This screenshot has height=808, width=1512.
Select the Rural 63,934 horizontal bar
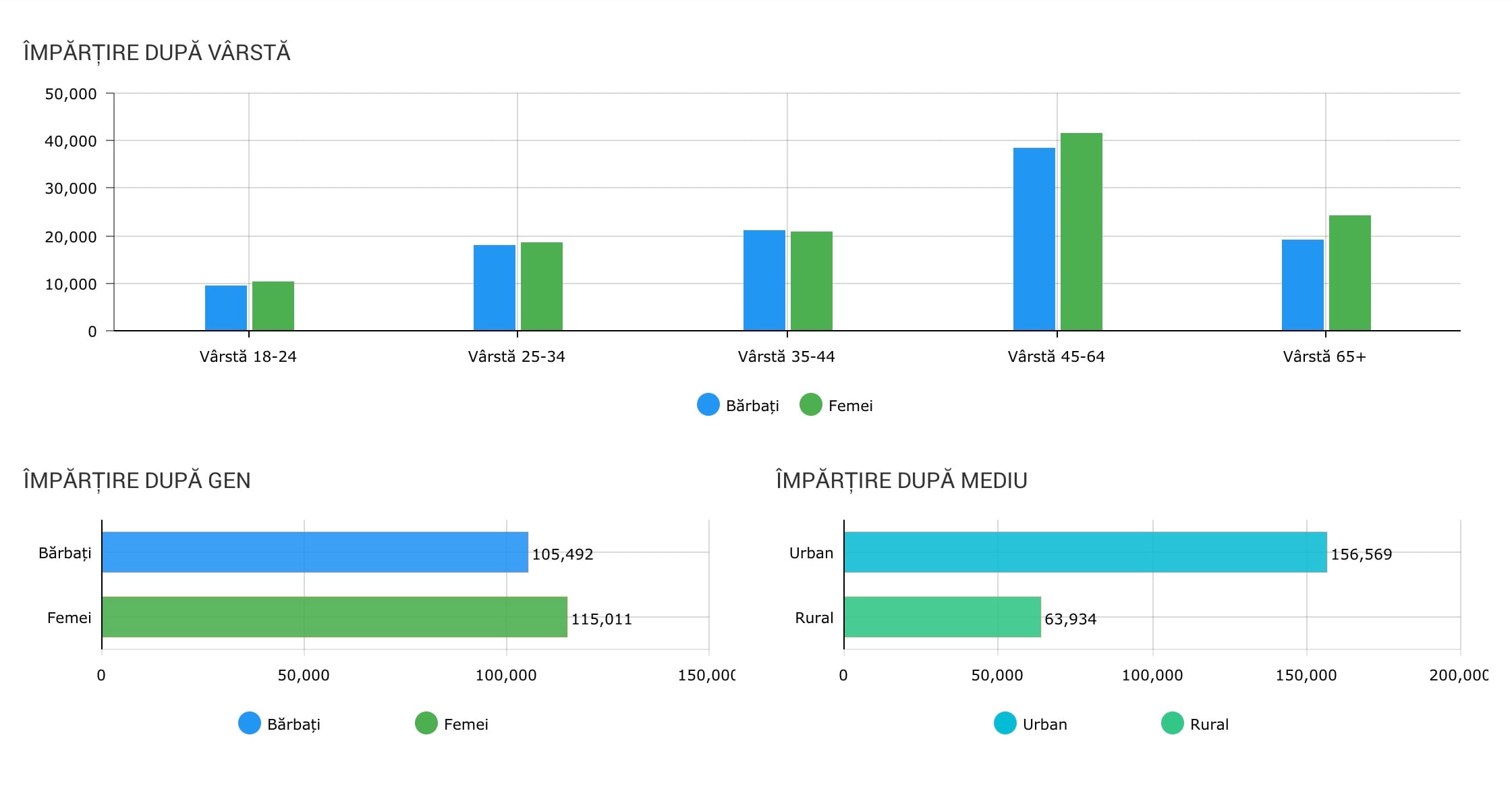pyautogui.click(x=943, y=617)
